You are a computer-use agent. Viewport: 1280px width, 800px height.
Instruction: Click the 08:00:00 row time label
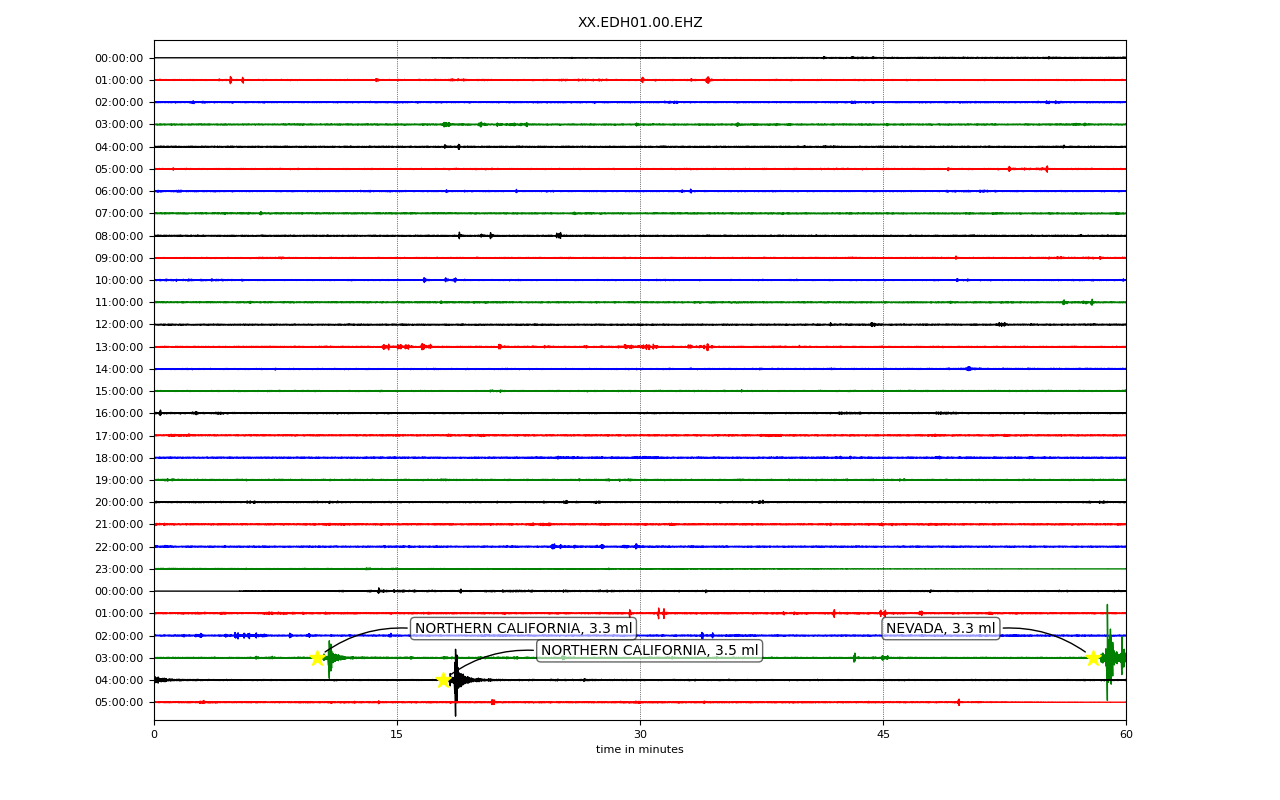coord(119,236)
